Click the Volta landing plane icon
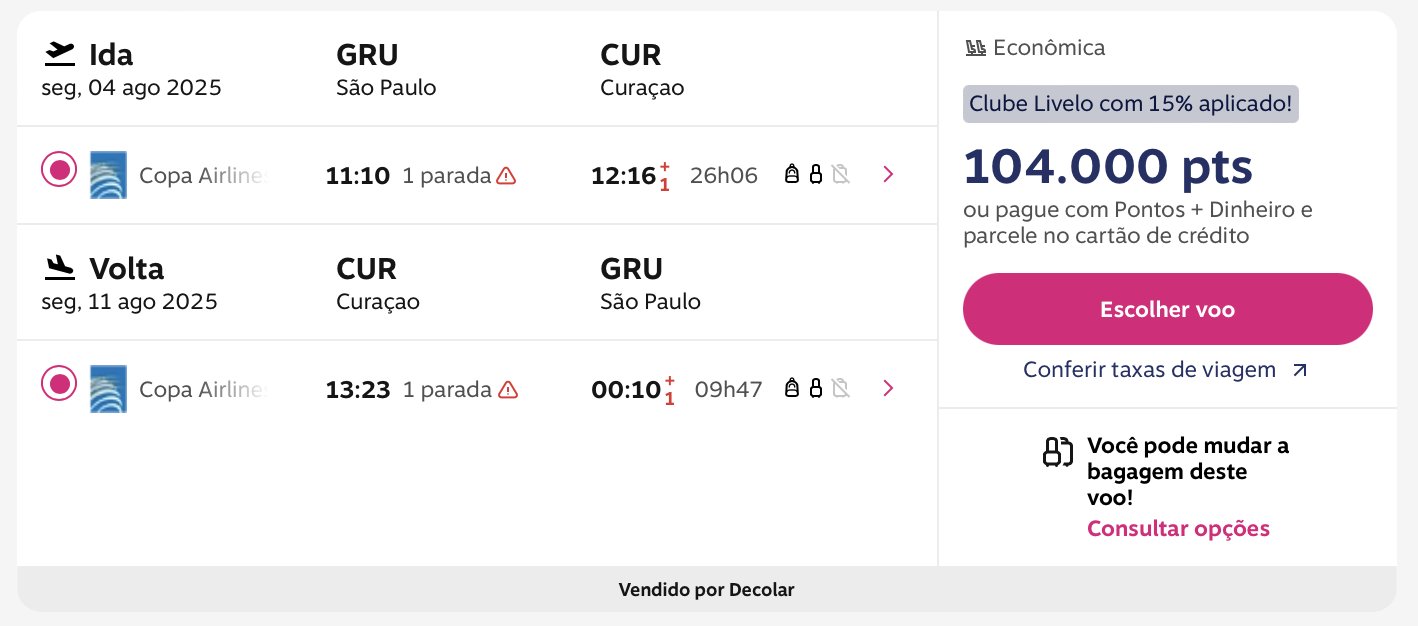 click(x=60, y=267)
